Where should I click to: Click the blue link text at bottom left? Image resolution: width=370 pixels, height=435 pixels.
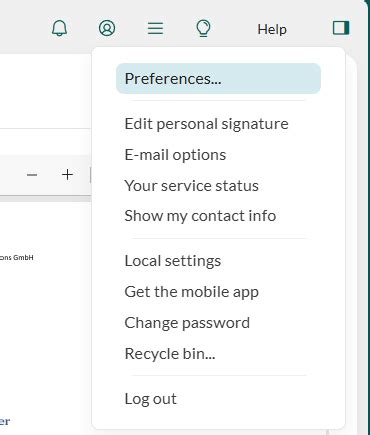click(5, 421)
